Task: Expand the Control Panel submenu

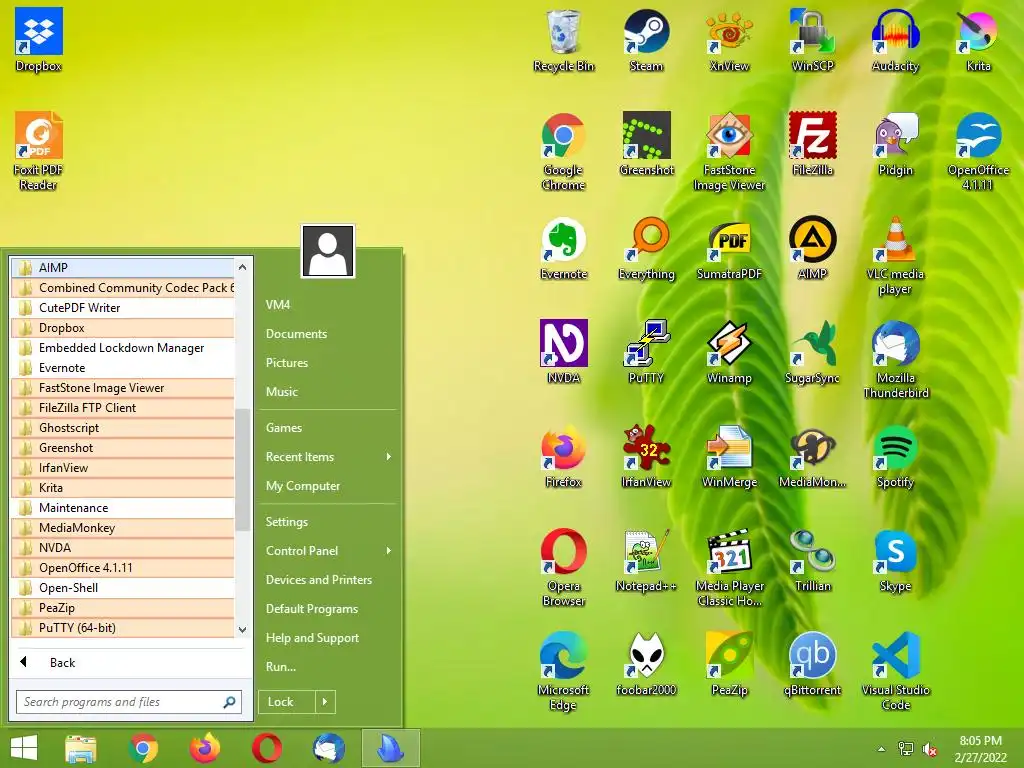Action: [x=328, y=551]
